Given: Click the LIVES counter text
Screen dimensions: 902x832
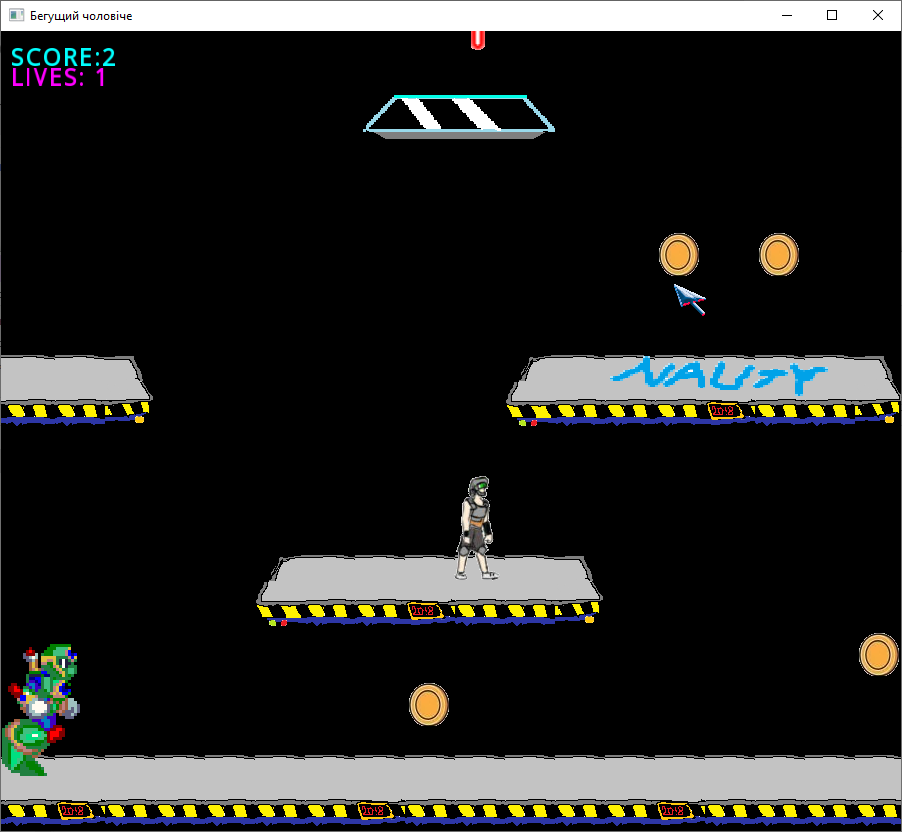Looking at the screenshot, I should [x=59, y=78].
